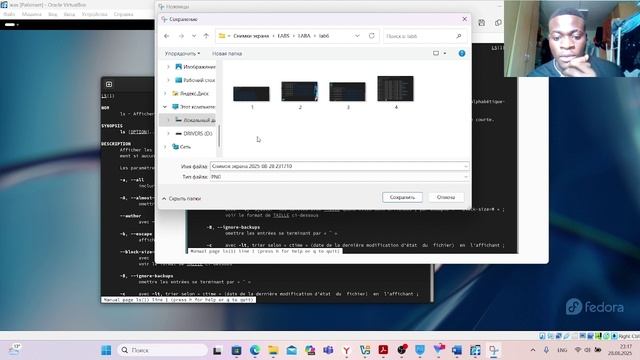Image resolution: width=640 pixels, height=360 pixels.
Task: Click the taskbar Поиск search box
Action: click(x=162, y=350)
